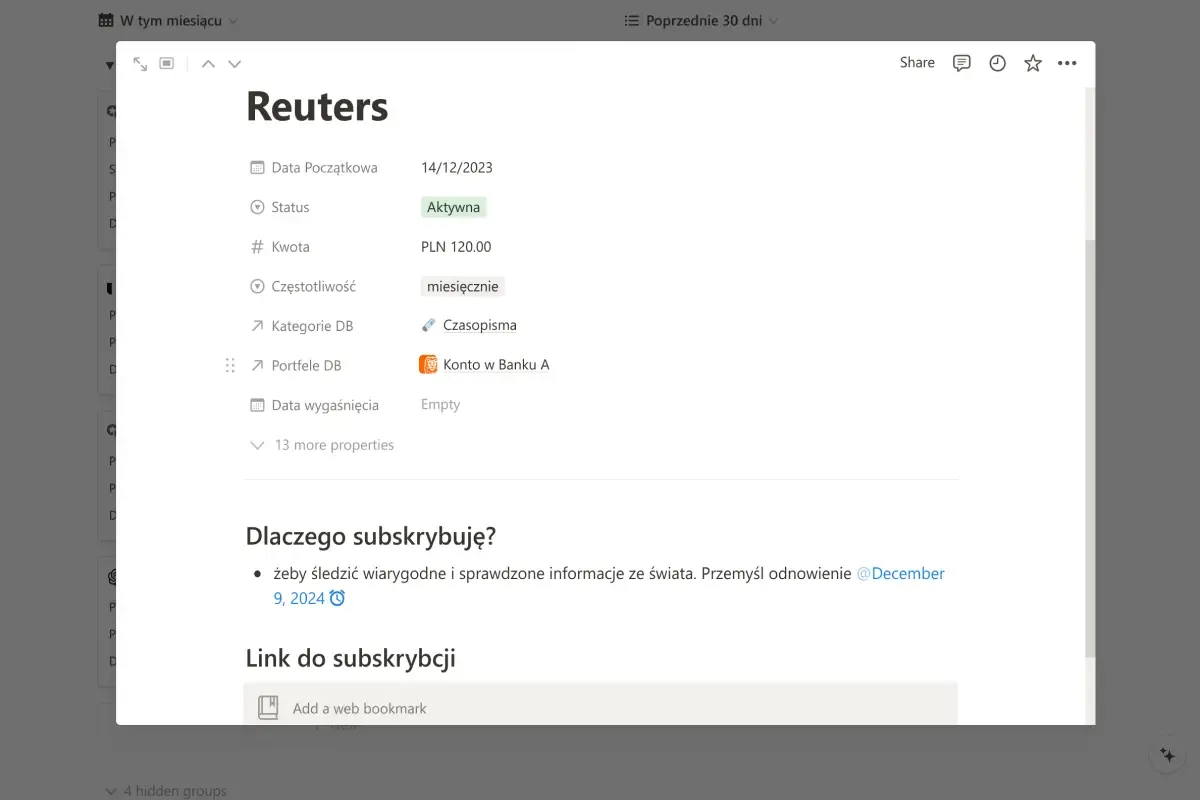1200x800 pixels.
Task: Click the calendar icon next to Data wygaśnięcia
Action: [x=257, y=405]
